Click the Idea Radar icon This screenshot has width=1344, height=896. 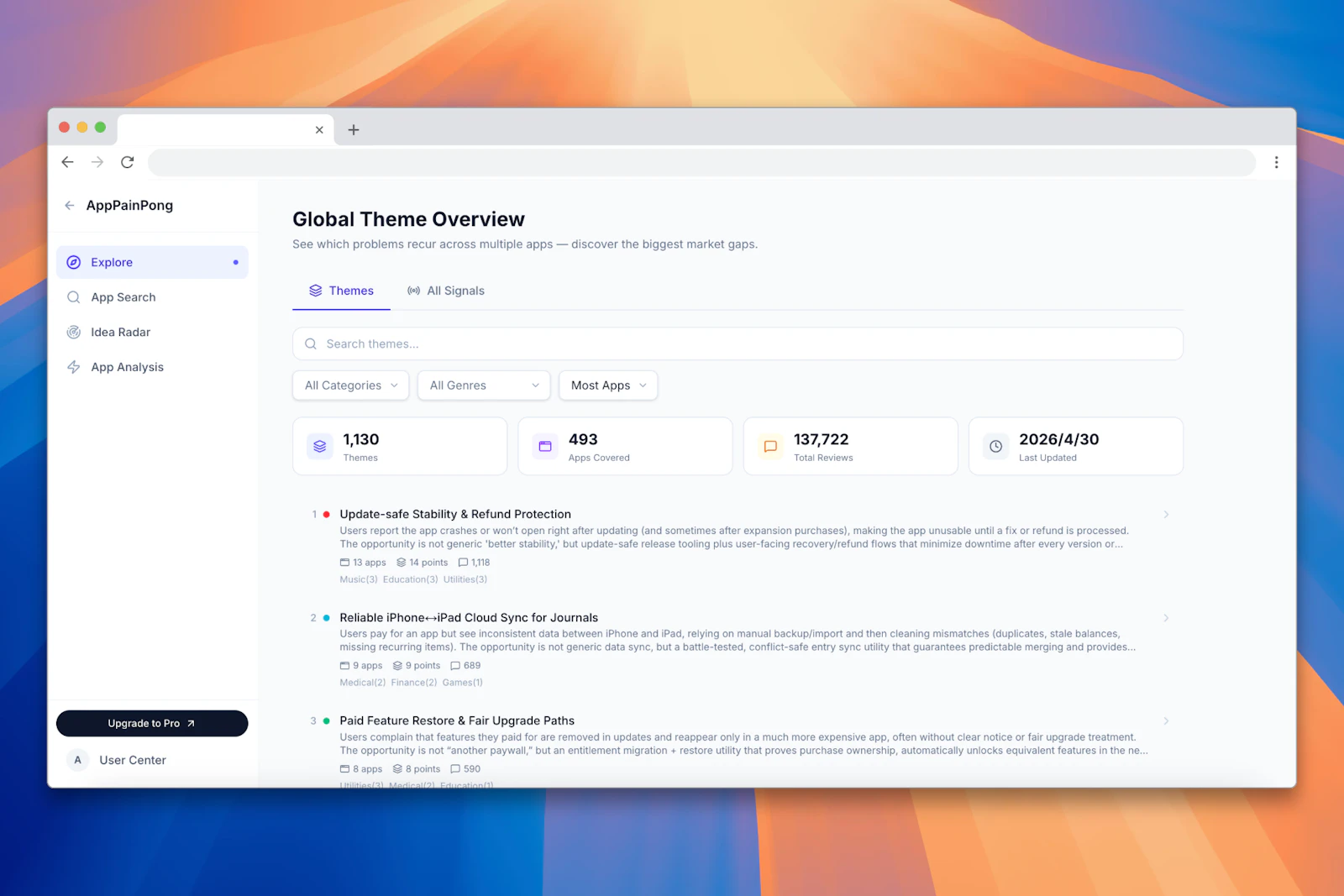pyautogui.click(x=74, y=332)
